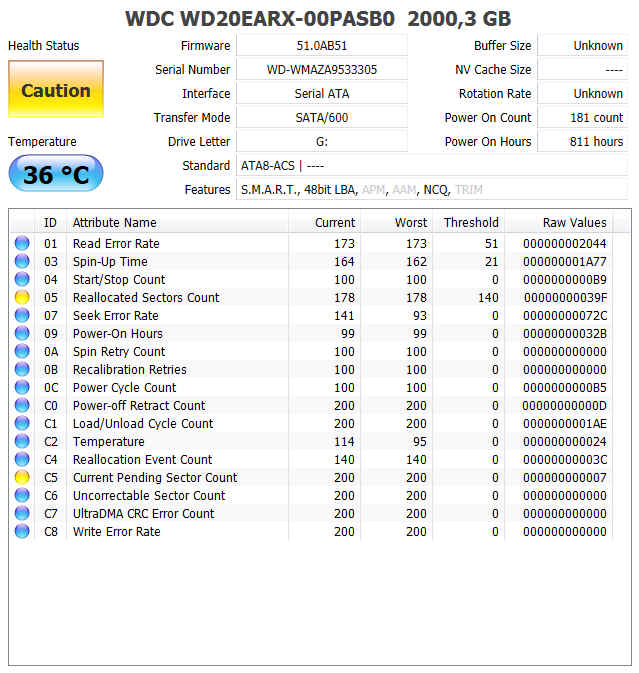
Task: Click the Firmware value 51.0AB51
Action: (321, 45)
